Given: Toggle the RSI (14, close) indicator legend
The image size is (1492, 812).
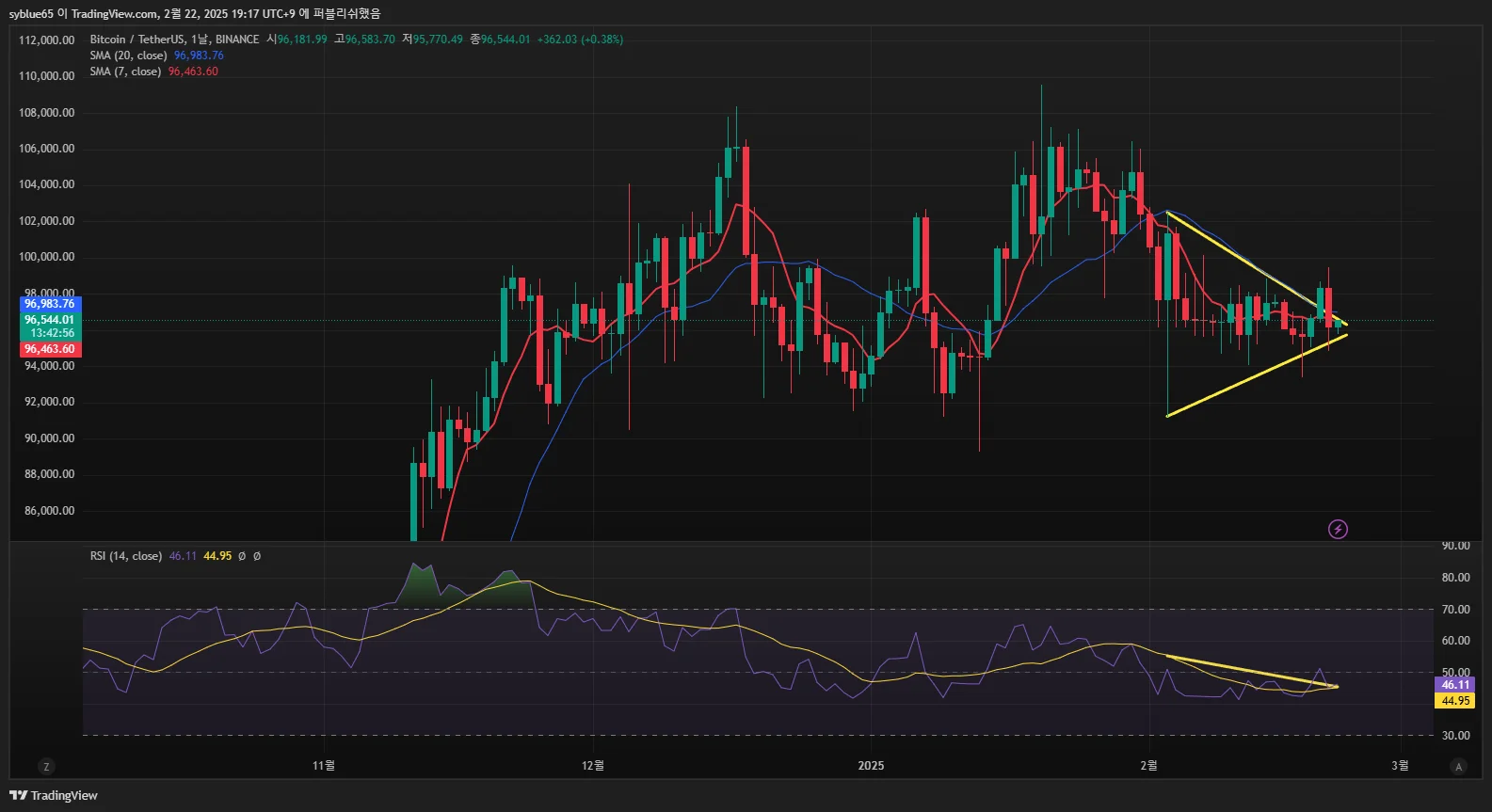Looking at the screenshot, I should point(126,556).
